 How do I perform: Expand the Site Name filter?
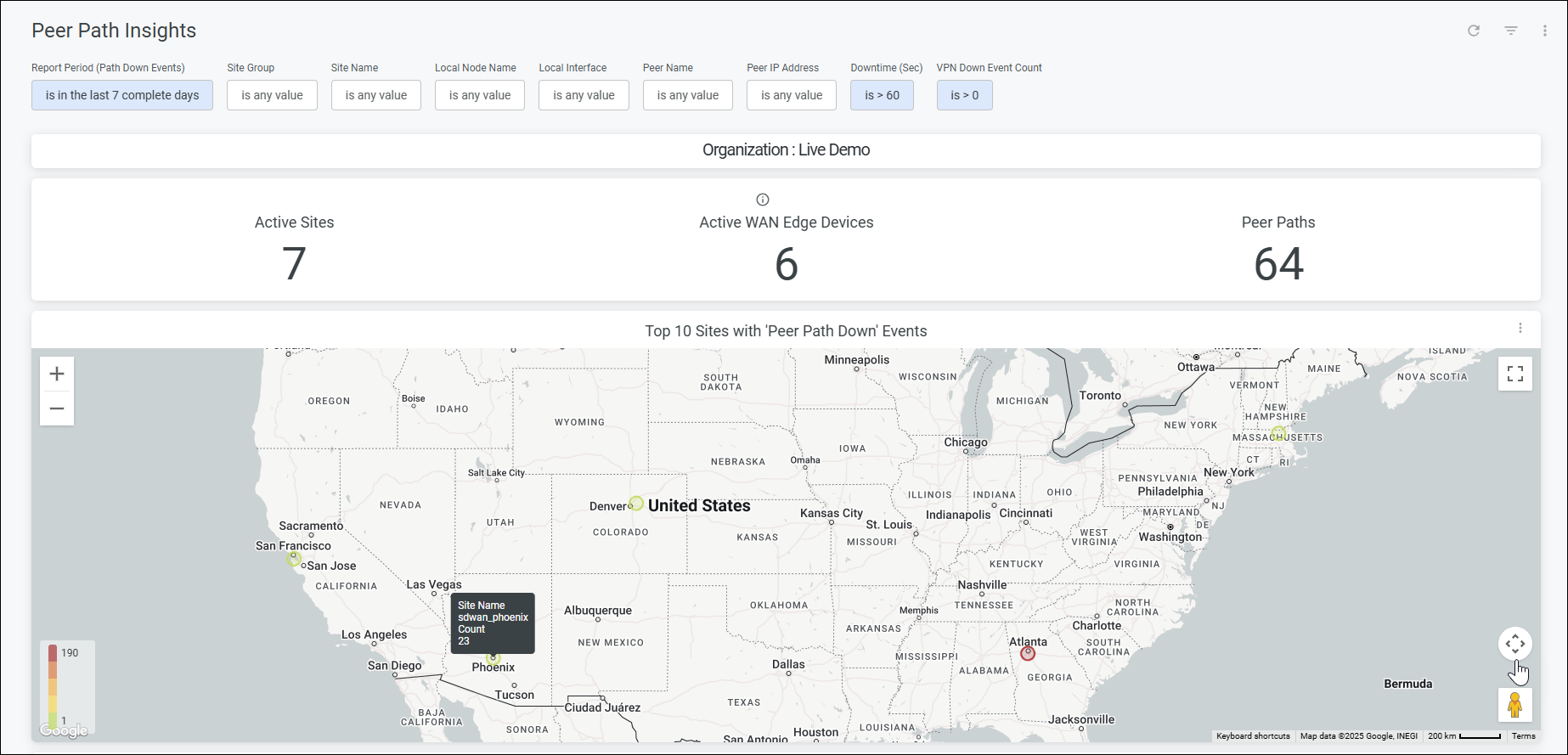pos(375,95)
